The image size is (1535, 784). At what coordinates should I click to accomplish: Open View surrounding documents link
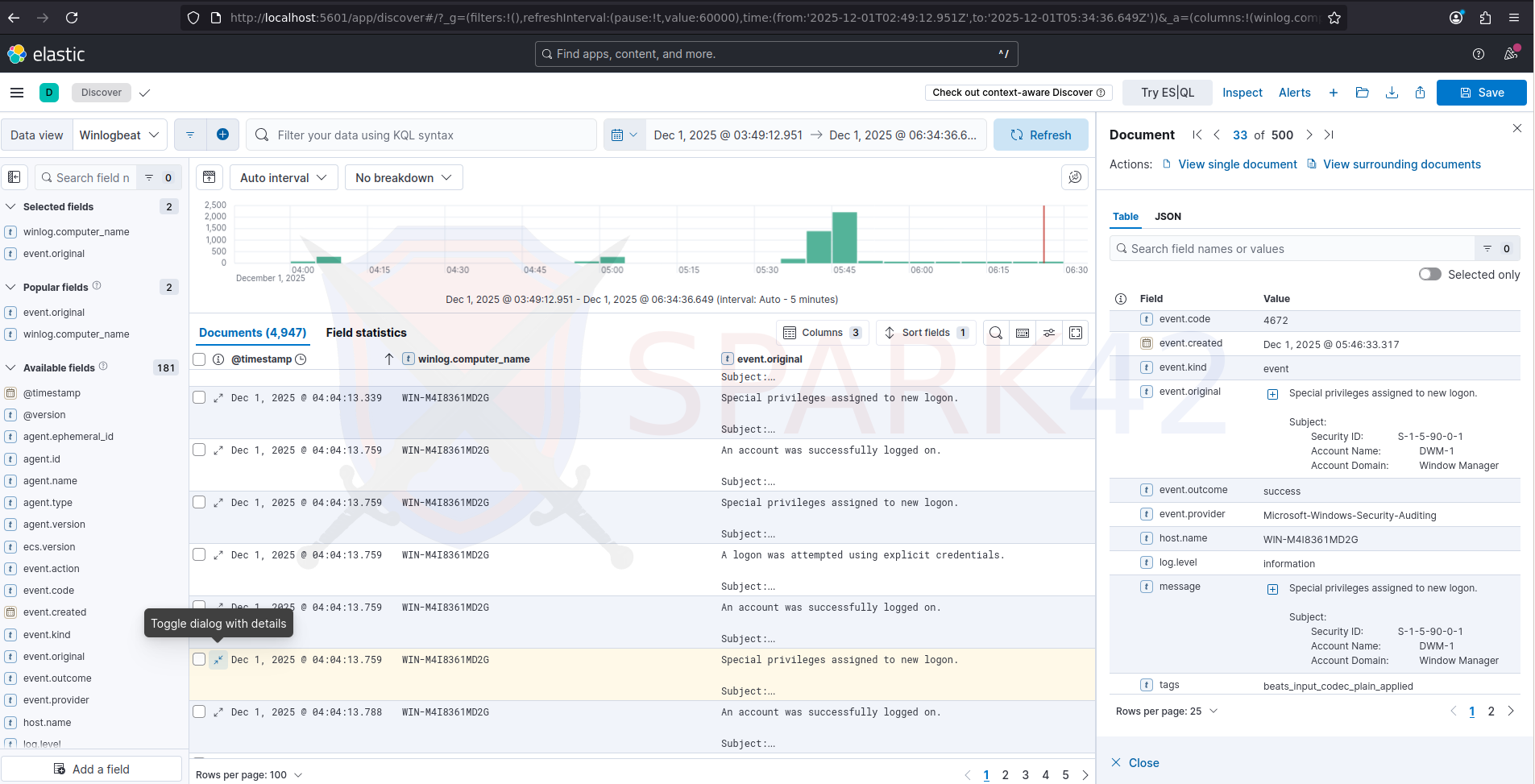click(1401, 164)
